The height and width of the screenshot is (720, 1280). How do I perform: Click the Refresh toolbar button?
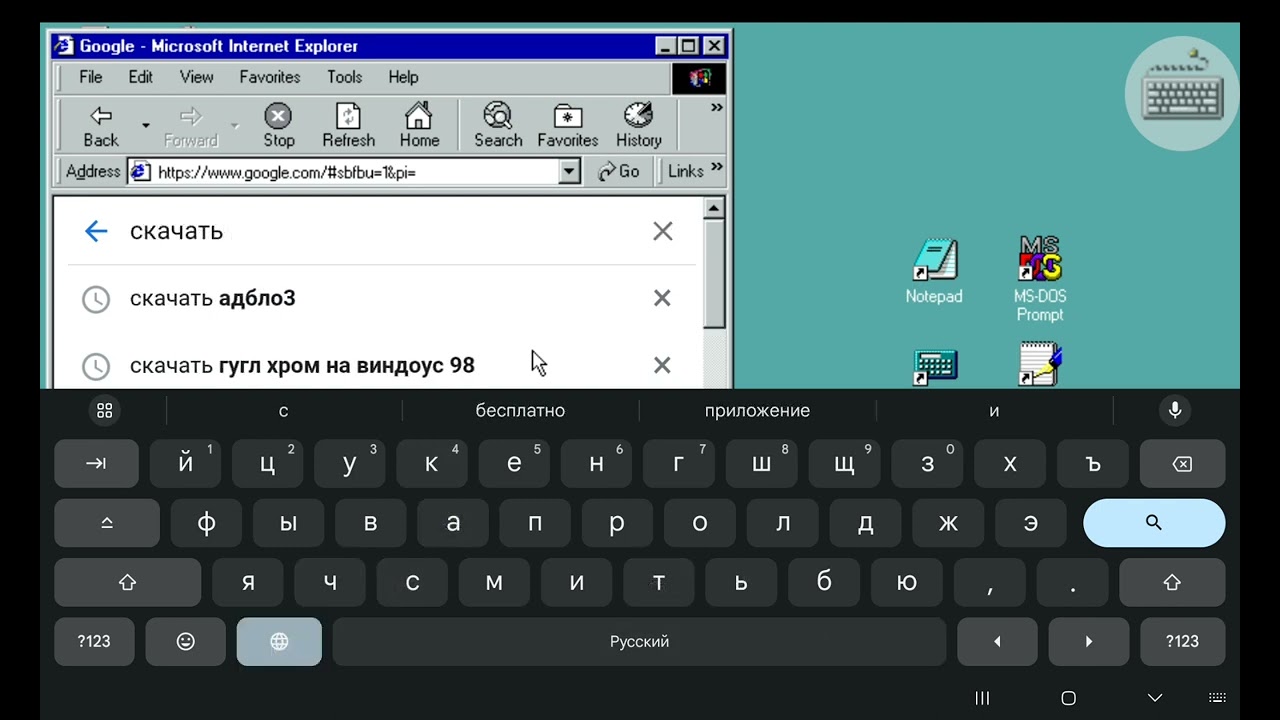click(x=348, y=126)
